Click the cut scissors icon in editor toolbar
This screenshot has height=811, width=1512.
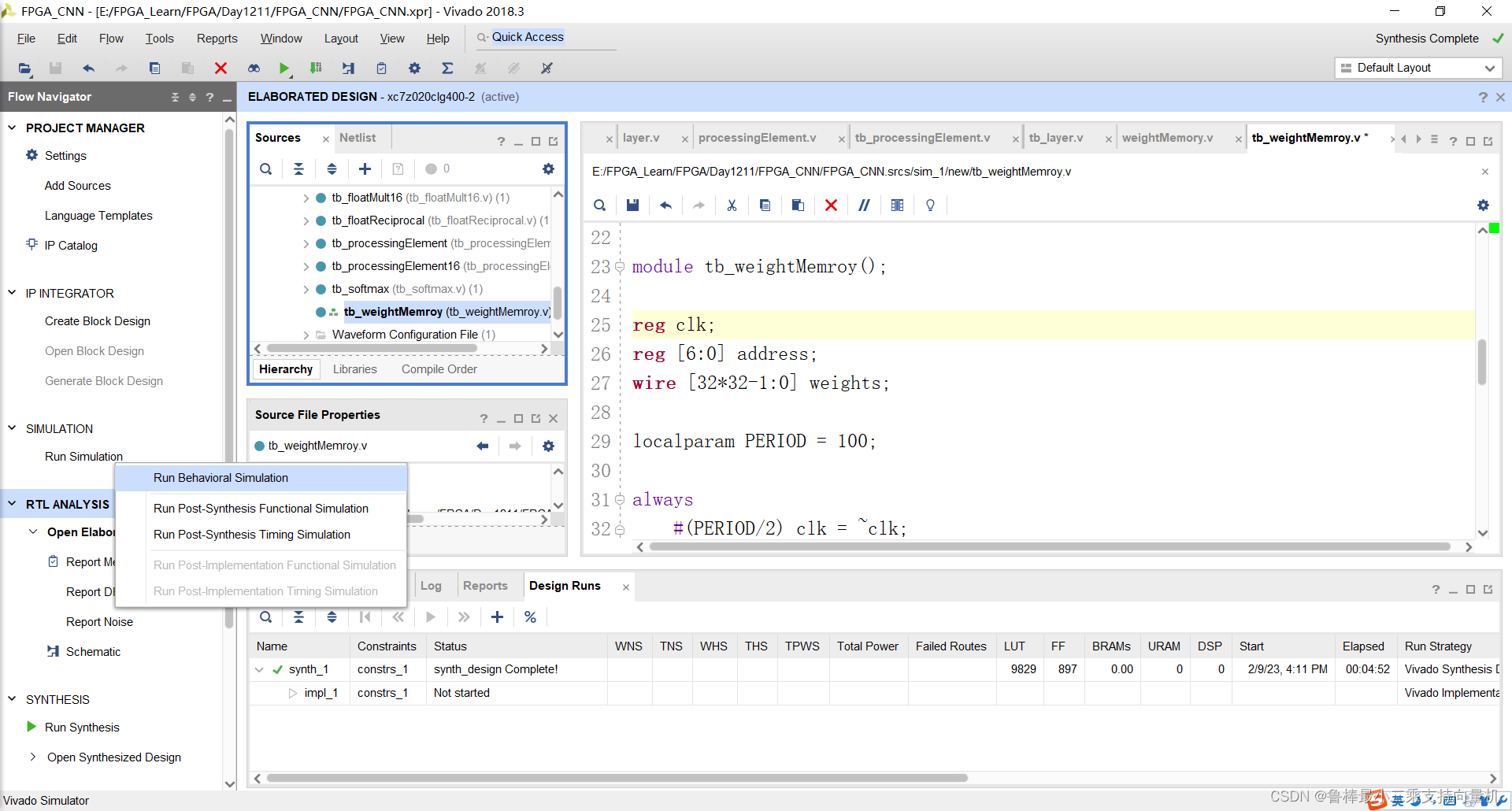[732, 205]
